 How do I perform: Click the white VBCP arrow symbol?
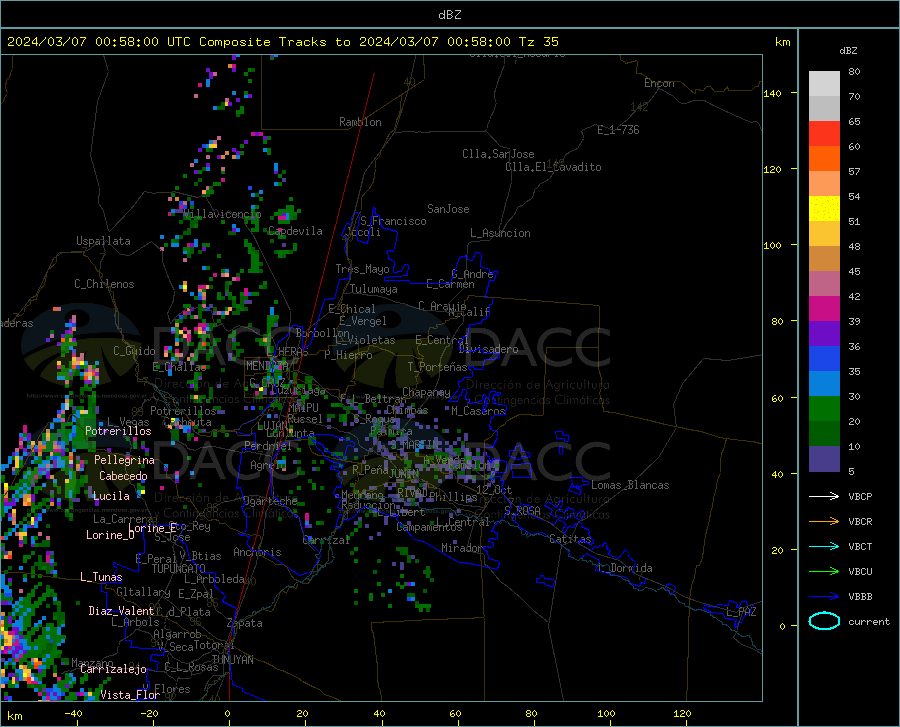824,496
